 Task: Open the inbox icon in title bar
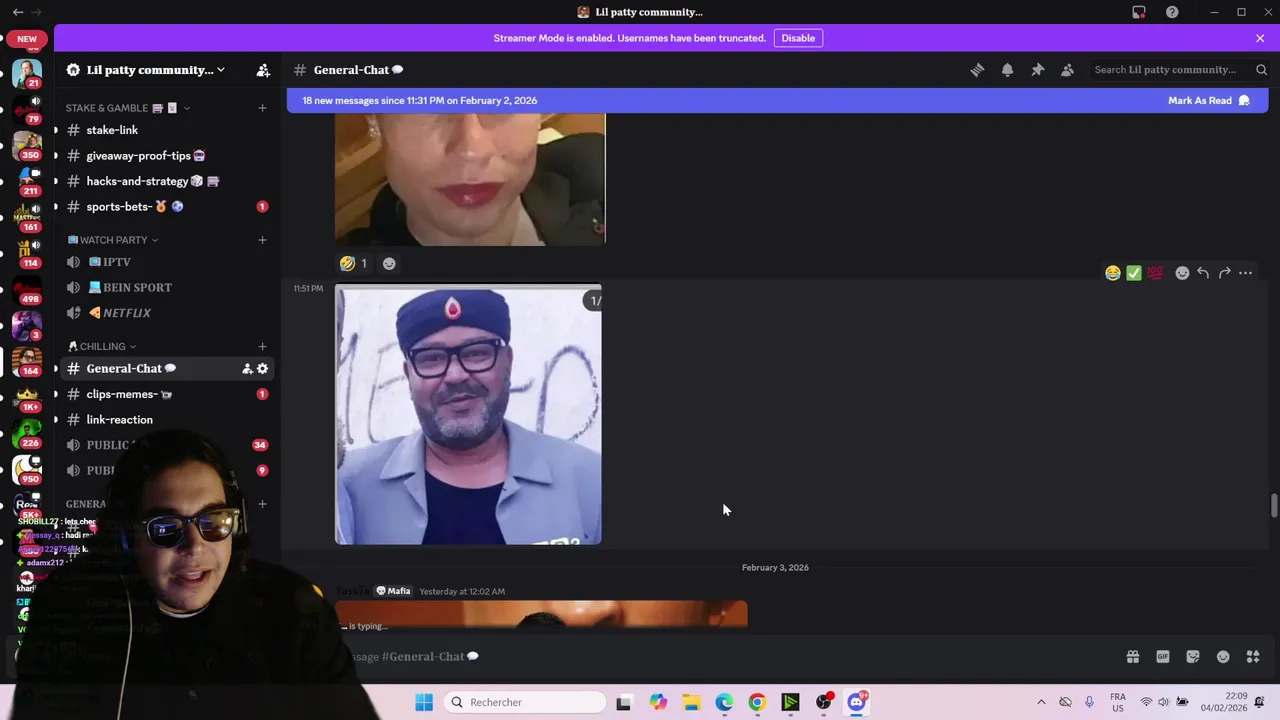point(1139,12)
